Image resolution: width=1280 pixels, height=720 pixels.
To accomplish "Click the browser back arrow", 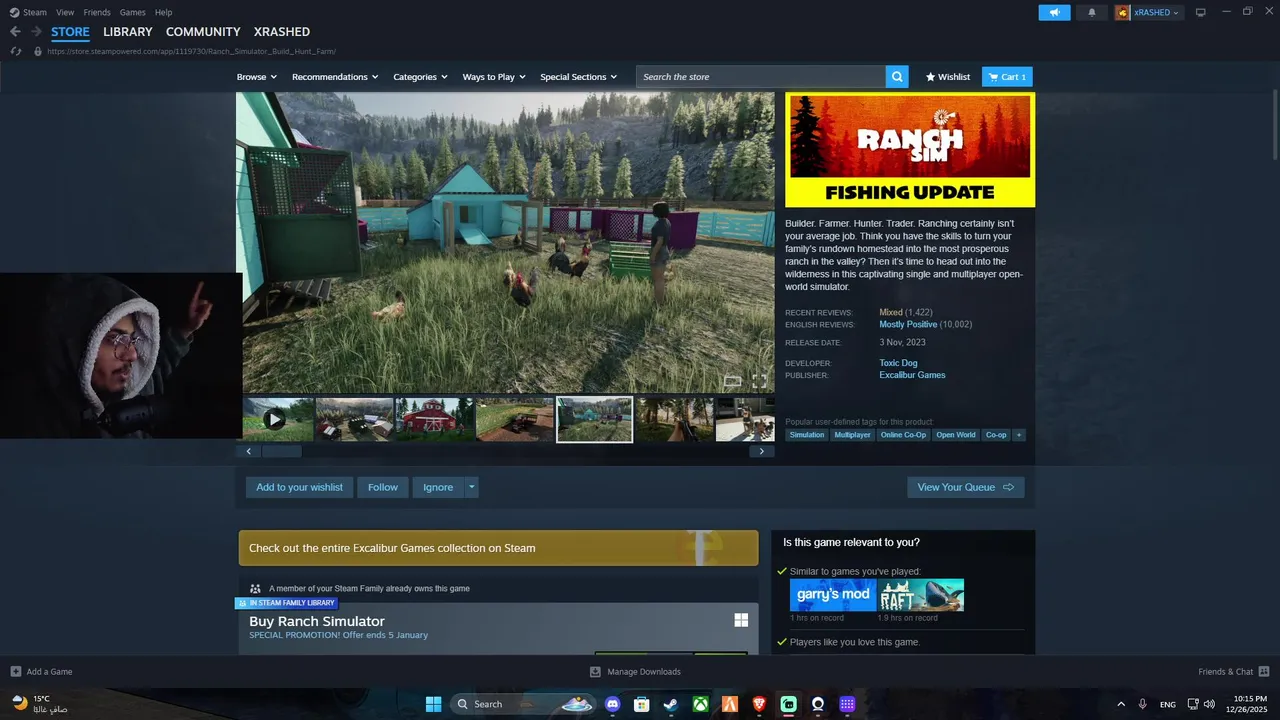I will pyautogui.click(x=15, y=32).
